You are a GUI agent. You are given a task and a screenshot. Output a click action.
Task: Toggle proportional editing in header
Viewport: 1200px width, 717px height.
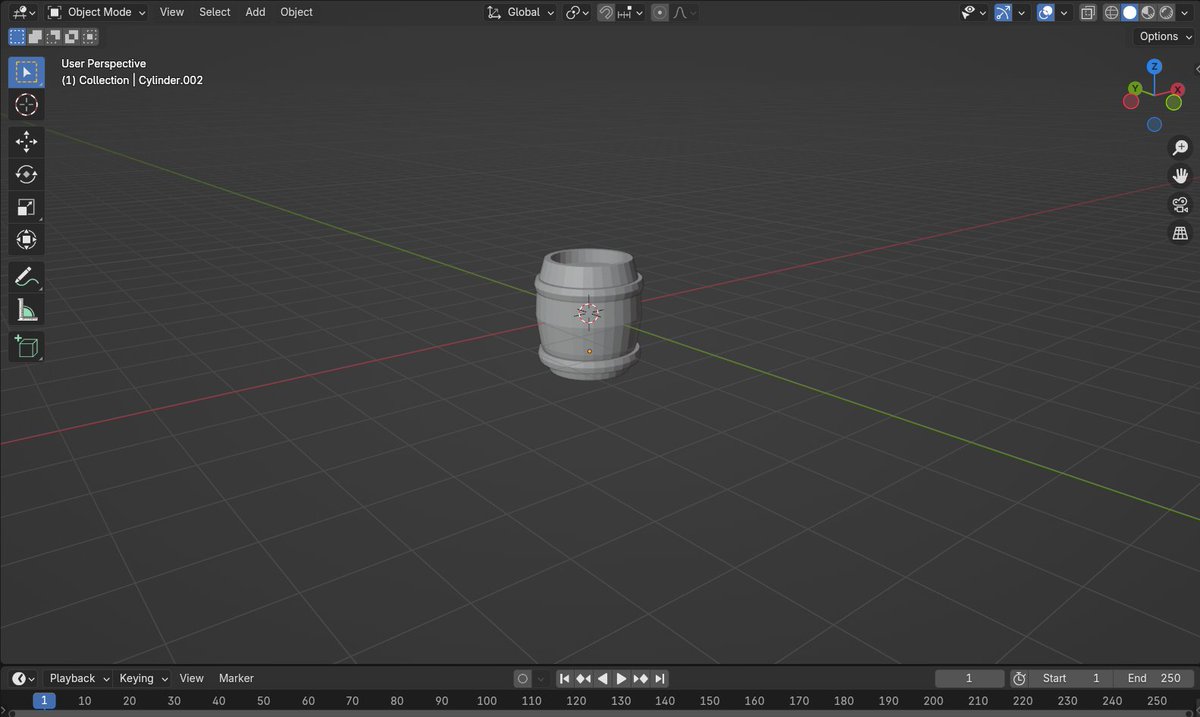[x=660, y=13]
